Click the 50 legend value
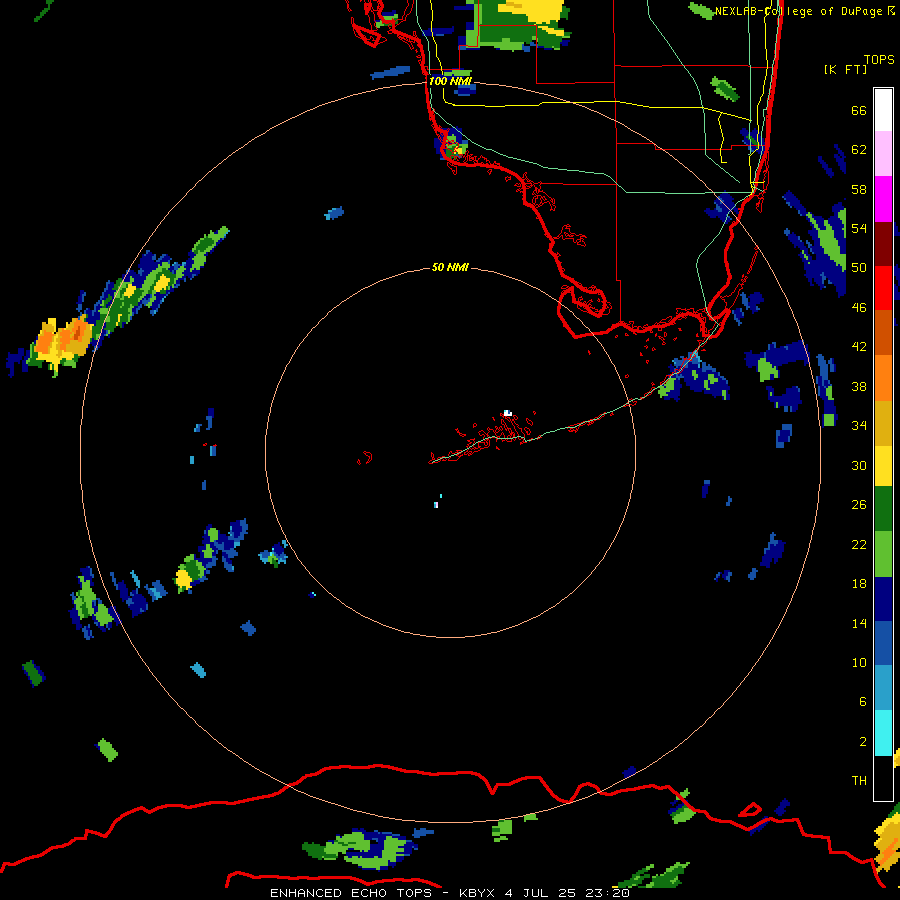Image resolution: width=900 pixels, height=900 pixels. pos(859,268)
